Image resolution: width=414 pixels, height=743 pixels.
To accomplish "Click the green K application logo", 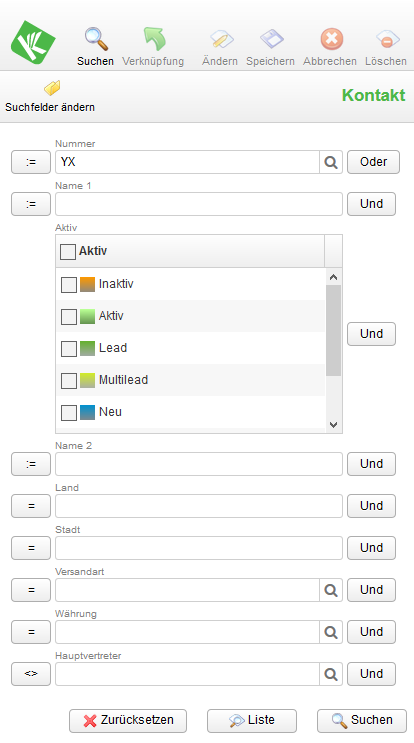I will (33, 43).
